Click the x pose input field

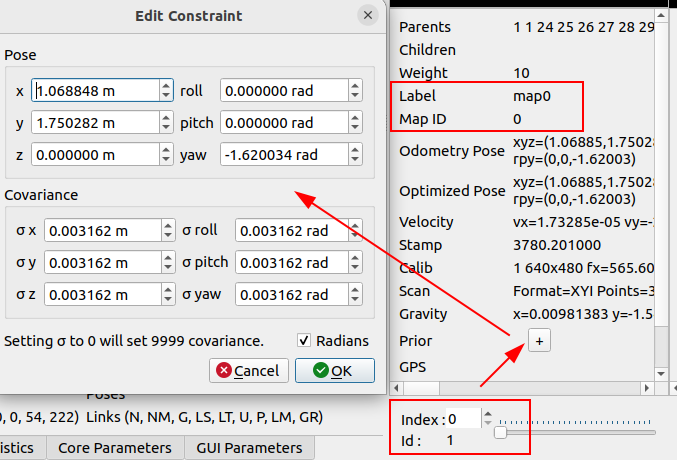click(95, 91)
